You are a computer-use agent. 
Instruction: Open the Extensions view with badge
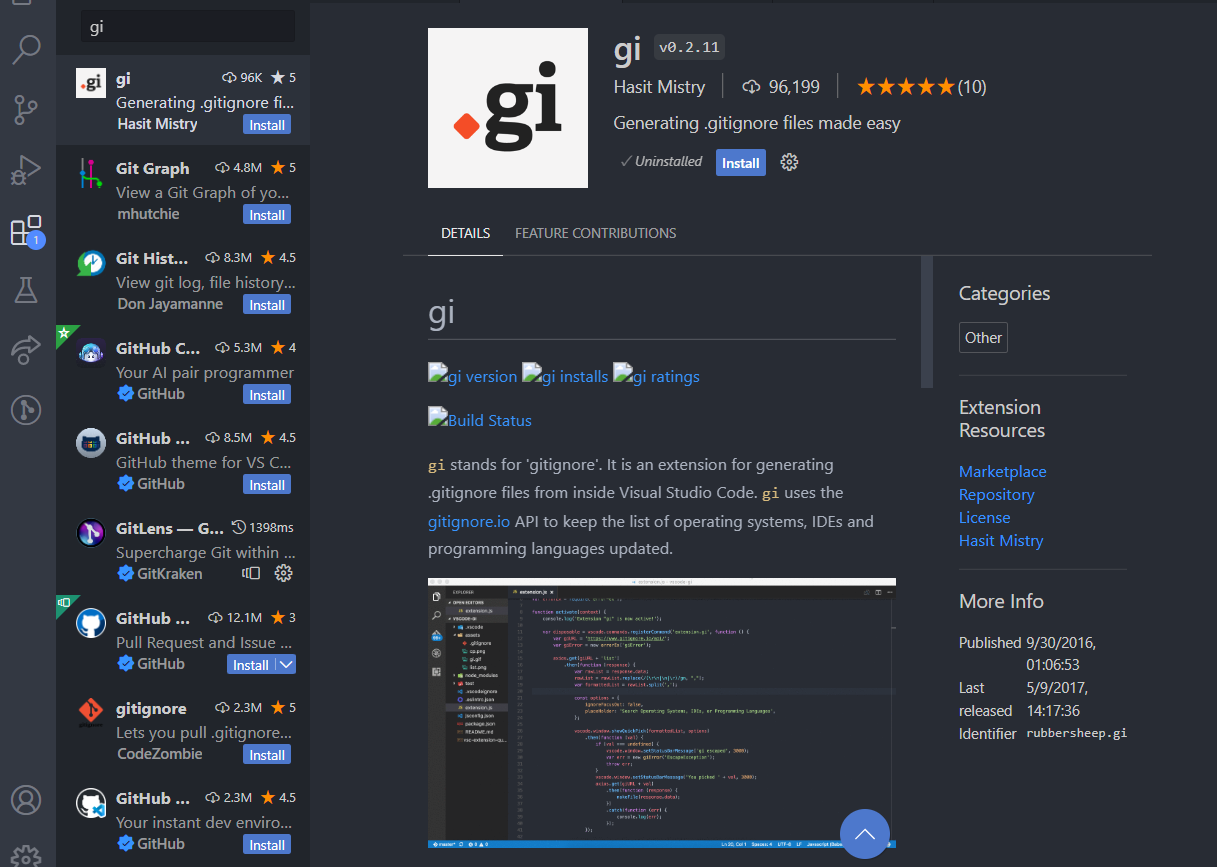point(26,231)
